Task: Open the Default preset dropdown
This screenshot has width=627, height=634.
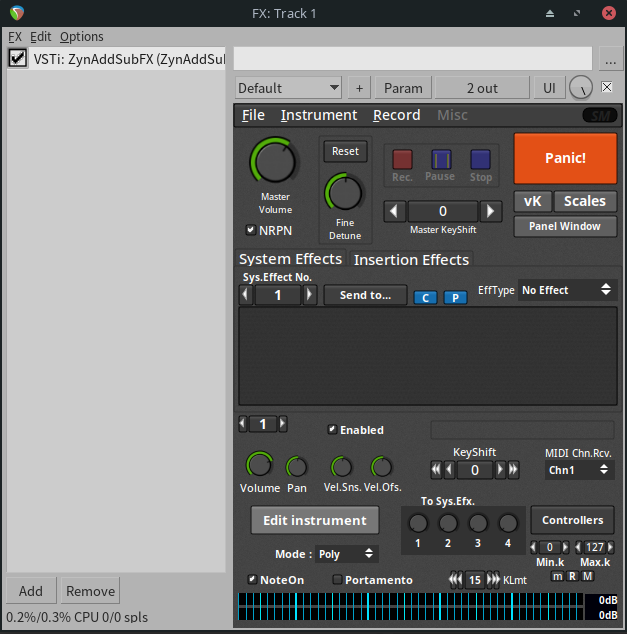Action: (288, 88)
